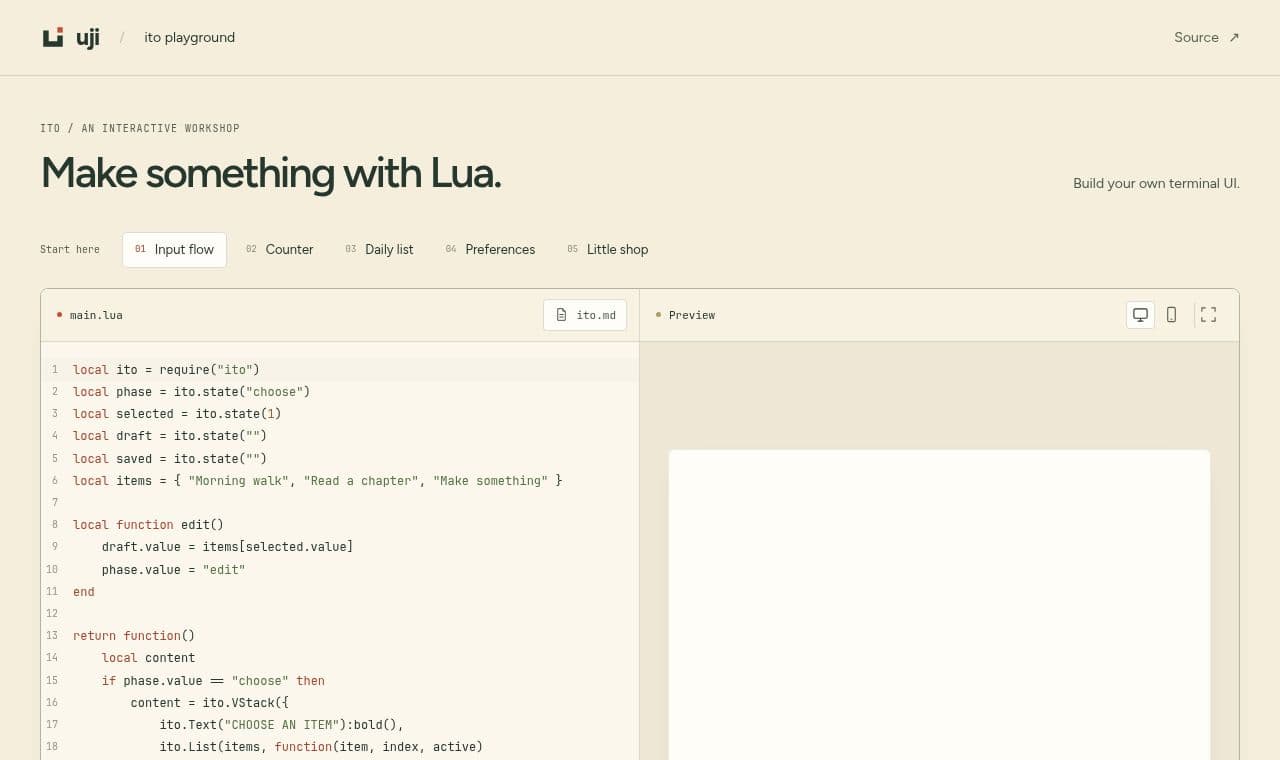
Task: Click the 'Make something with Lua.' heading
Action: (x=271, y=173)
